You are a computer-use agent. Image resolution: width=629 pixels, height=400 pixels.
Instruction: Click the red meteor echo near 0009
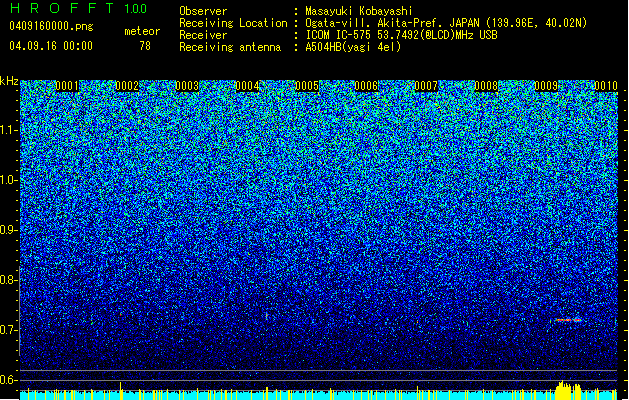tap(568, 320)
